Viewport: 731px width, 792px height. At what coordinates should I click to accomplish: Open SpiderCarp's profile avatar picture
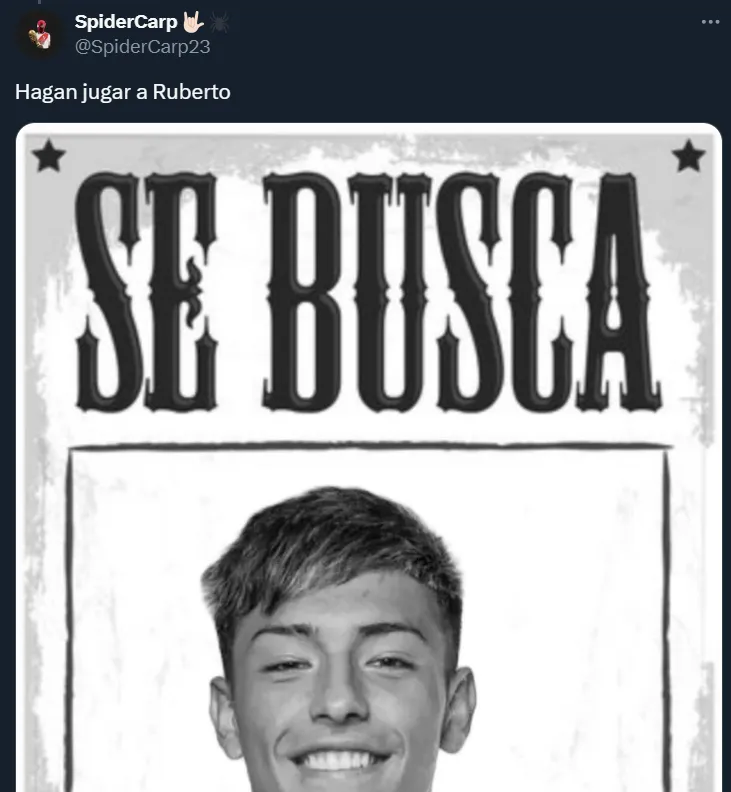click(40, 35)
